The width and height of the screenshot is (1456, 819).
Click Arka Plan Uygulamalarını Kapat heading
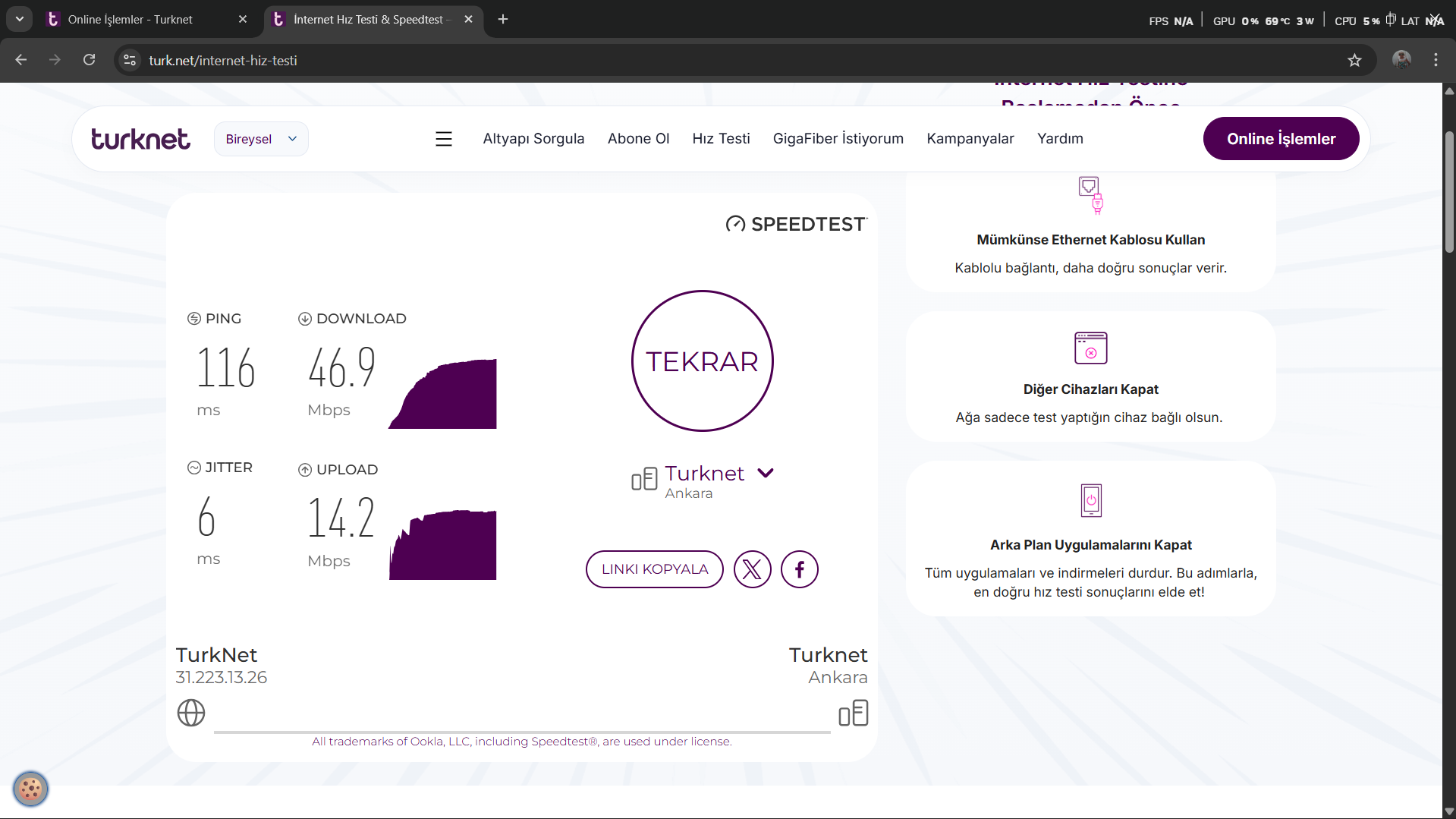tap(1091, 545)
